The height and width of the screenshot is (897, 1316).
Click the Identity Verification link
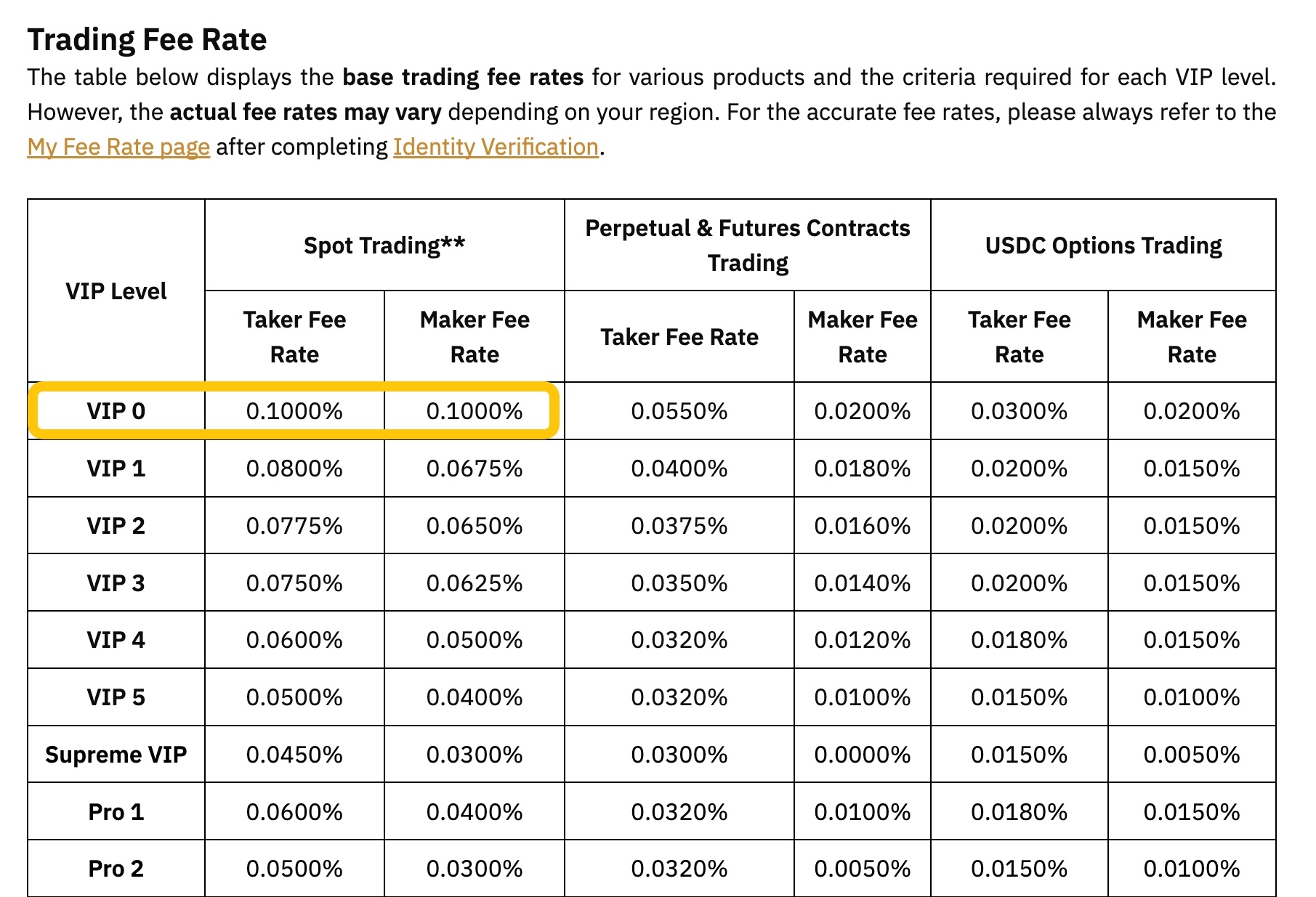pos(496,147)
